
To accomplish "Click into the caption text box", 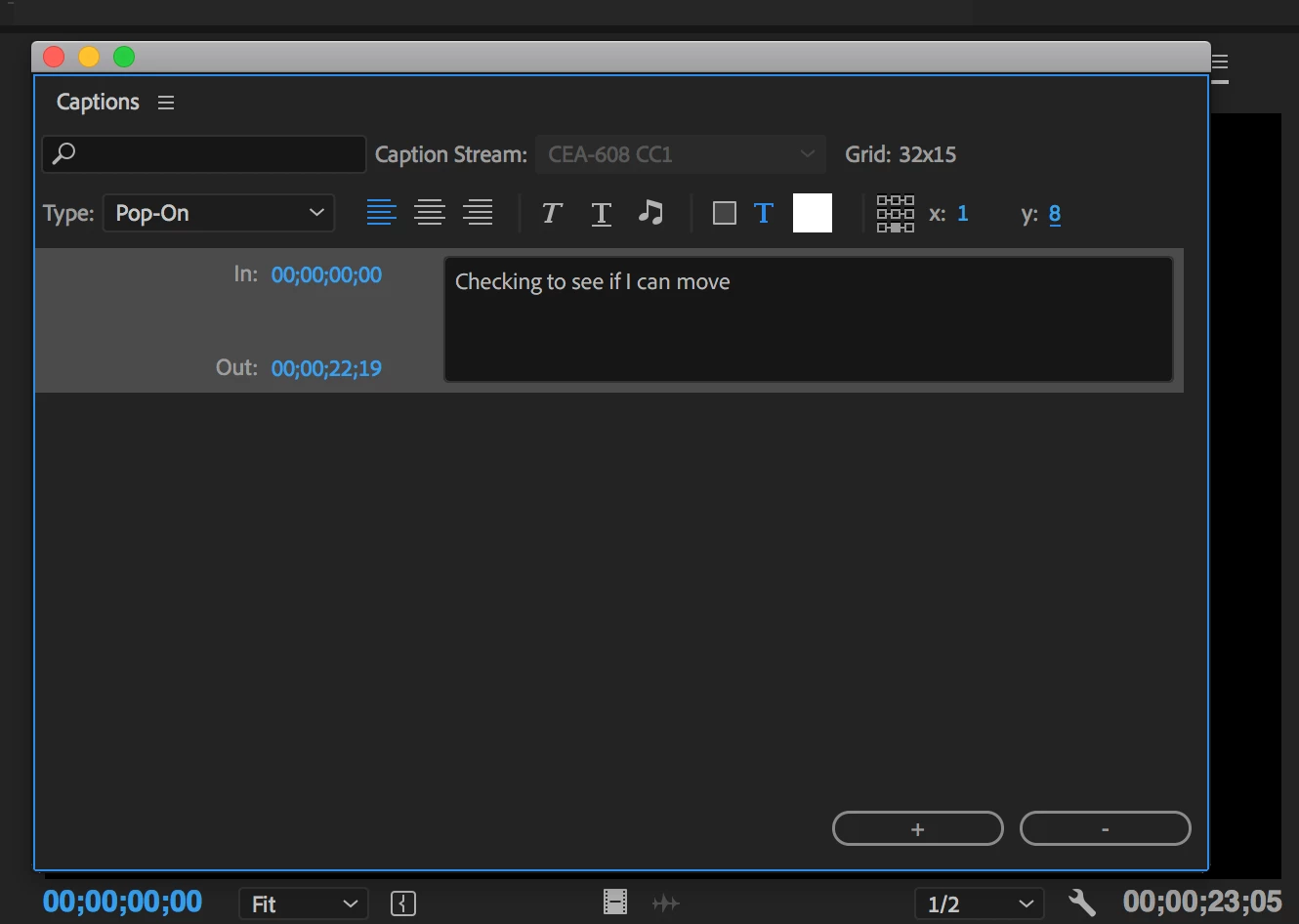I will [809, 319].
